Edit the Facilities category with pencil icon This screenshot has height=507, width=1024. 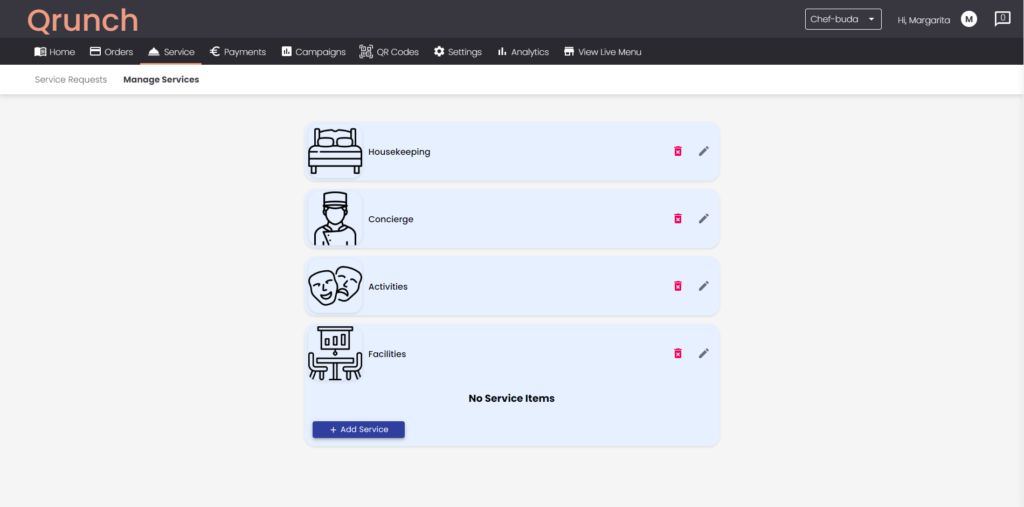click(703, 353)
